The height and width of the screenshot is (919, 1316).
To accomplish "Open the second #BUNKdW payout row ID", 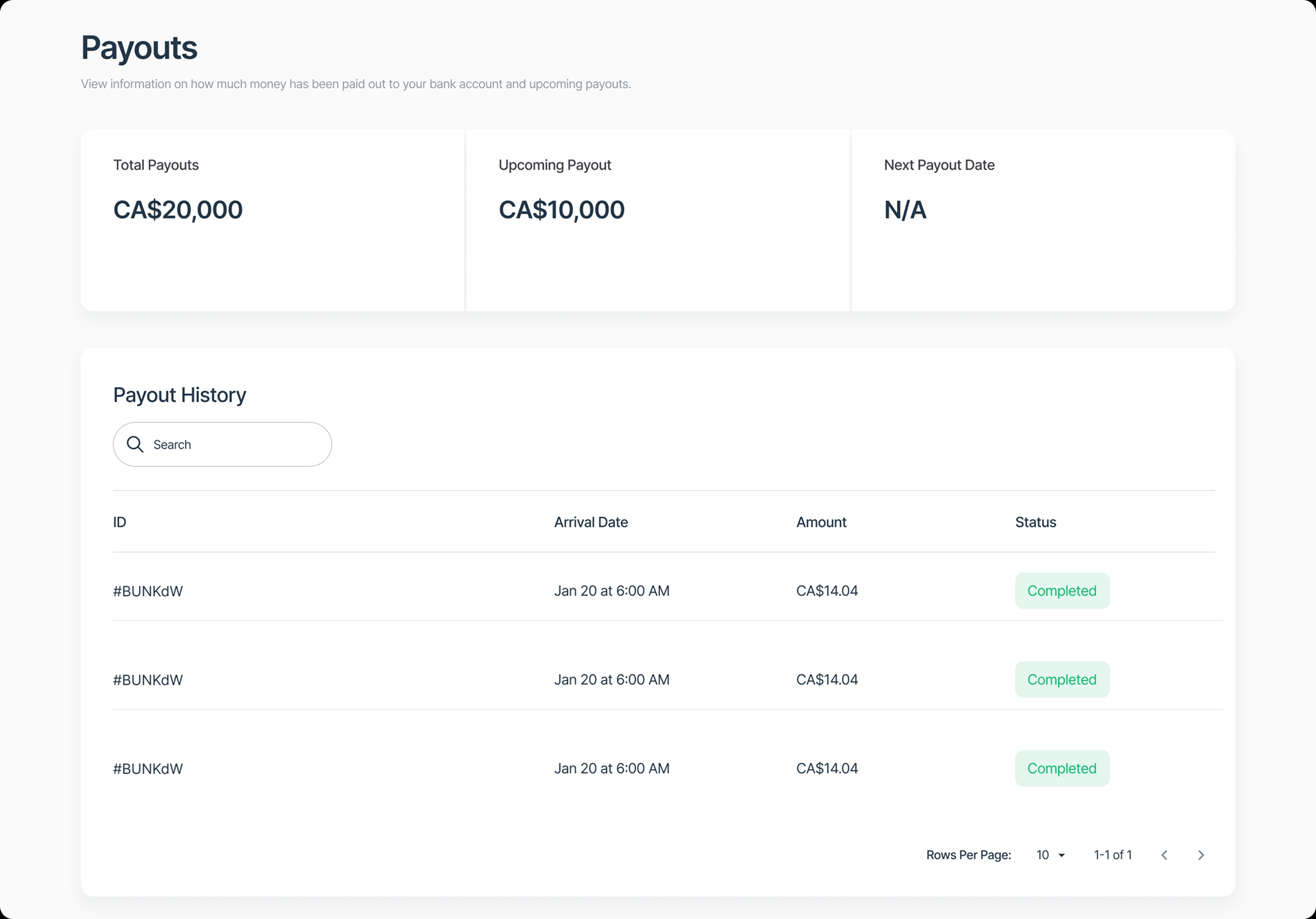I will [148, 680].
